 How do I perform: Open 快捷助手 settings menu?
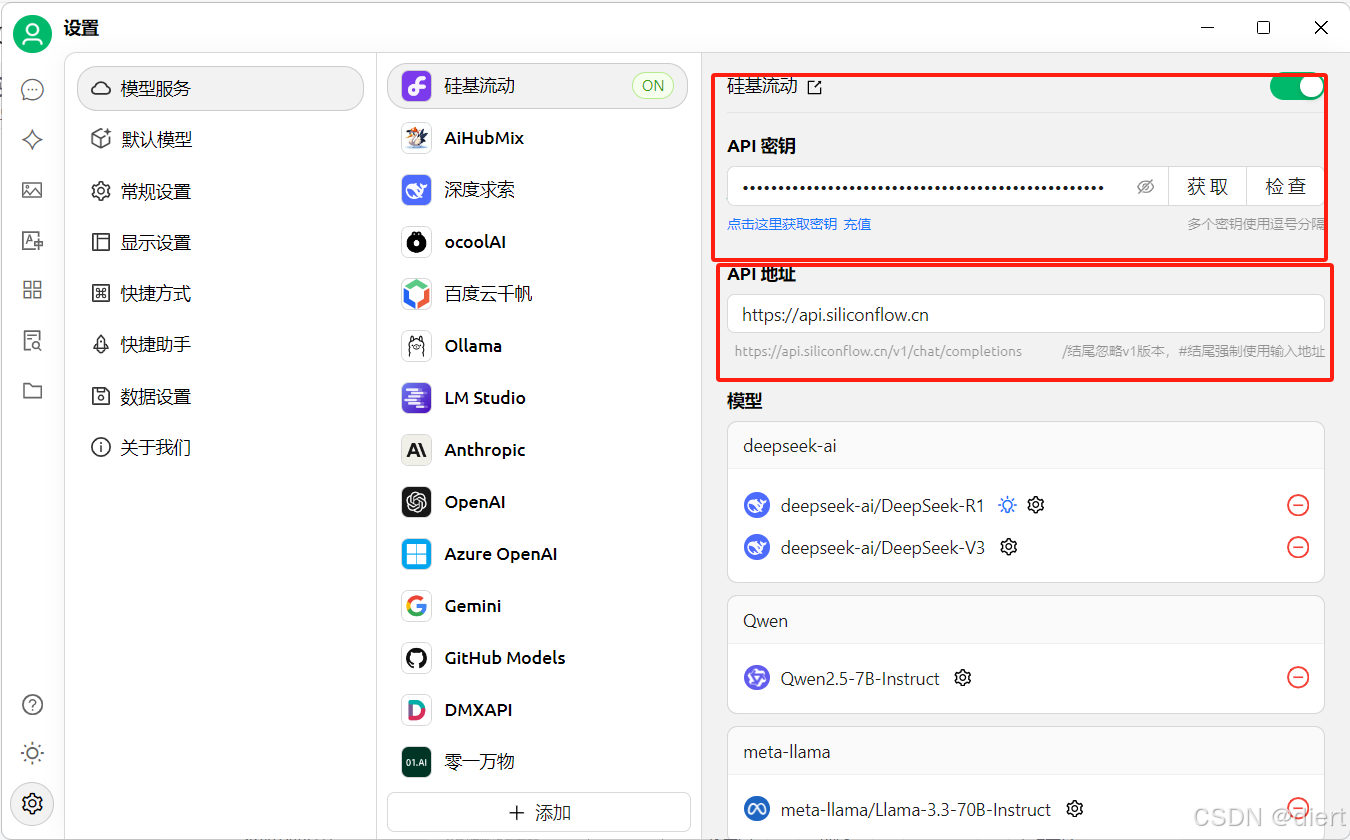[x=220, y=344]
